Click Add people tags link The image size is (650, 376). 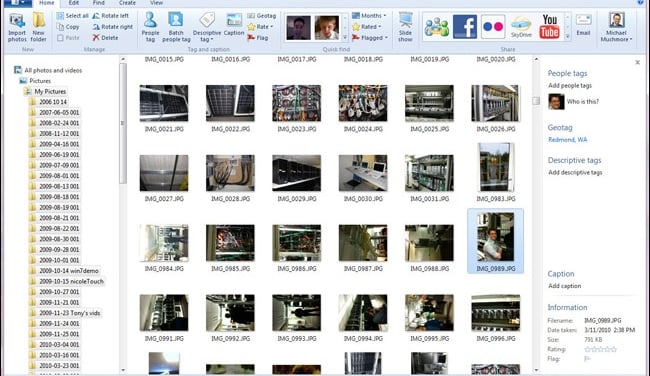pos(570,85)
